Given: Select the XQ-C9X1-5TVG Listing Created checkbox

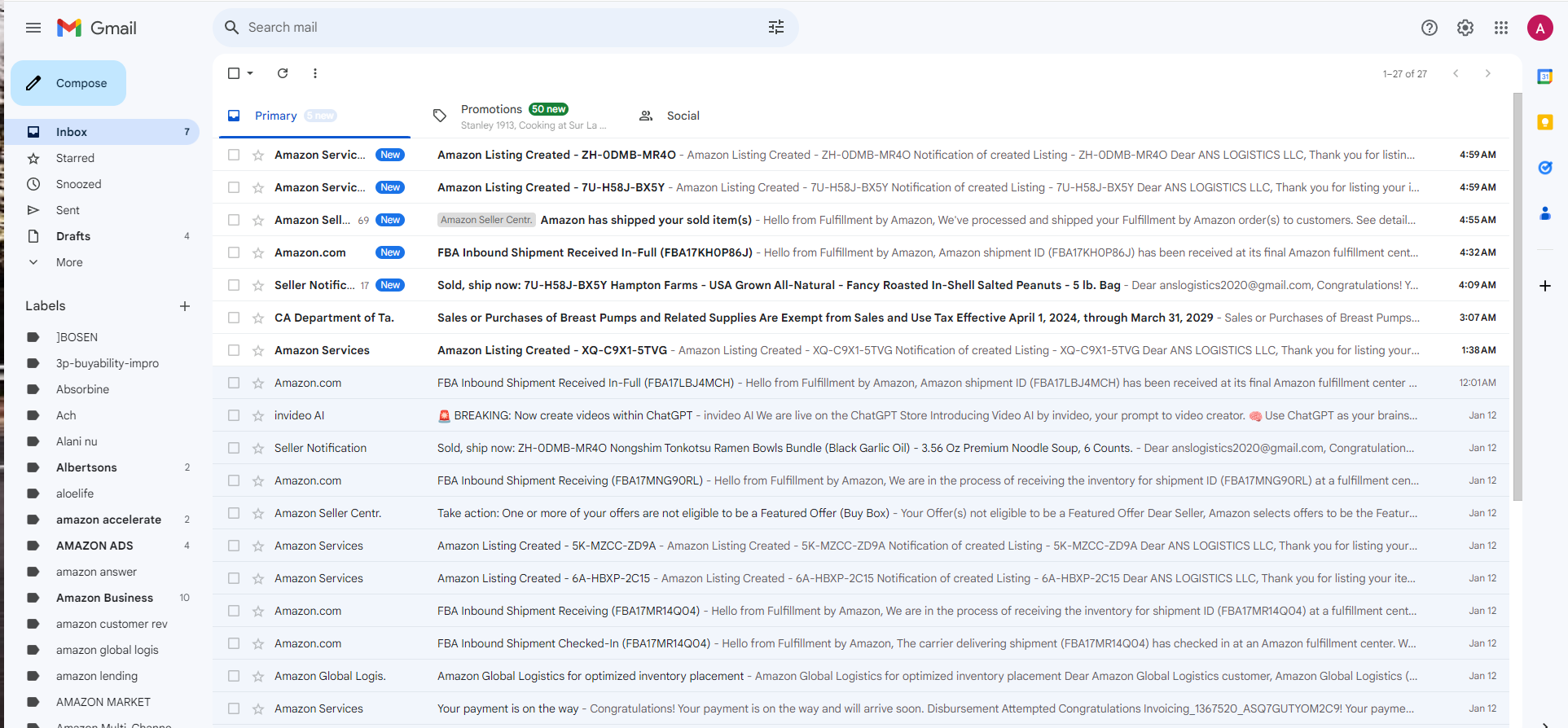Looking at the screenshot, I should [x=234, y=350].
